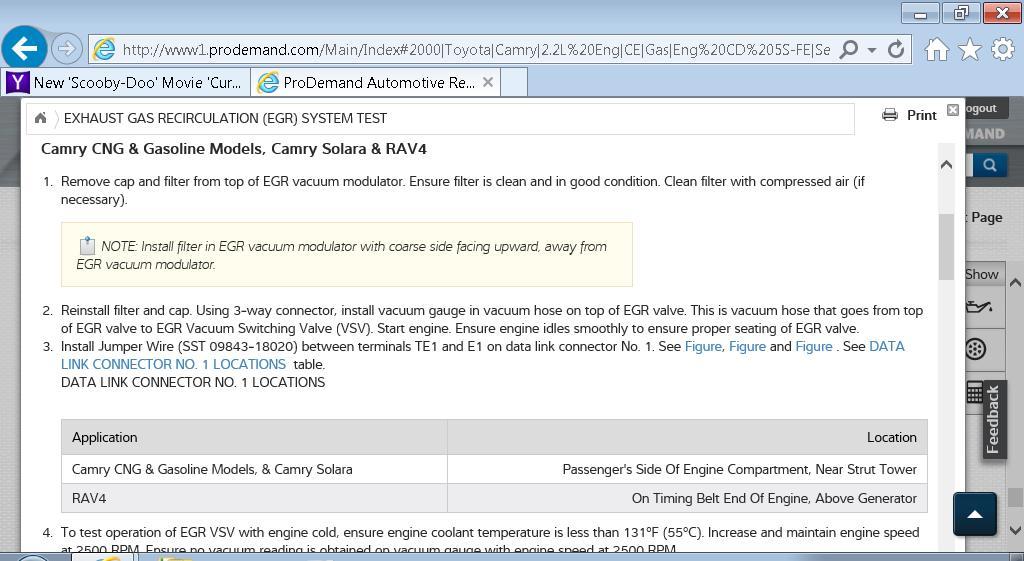Screen dimensions: 1024x561
Task: Open the browser Home icon
Action: 936,50
